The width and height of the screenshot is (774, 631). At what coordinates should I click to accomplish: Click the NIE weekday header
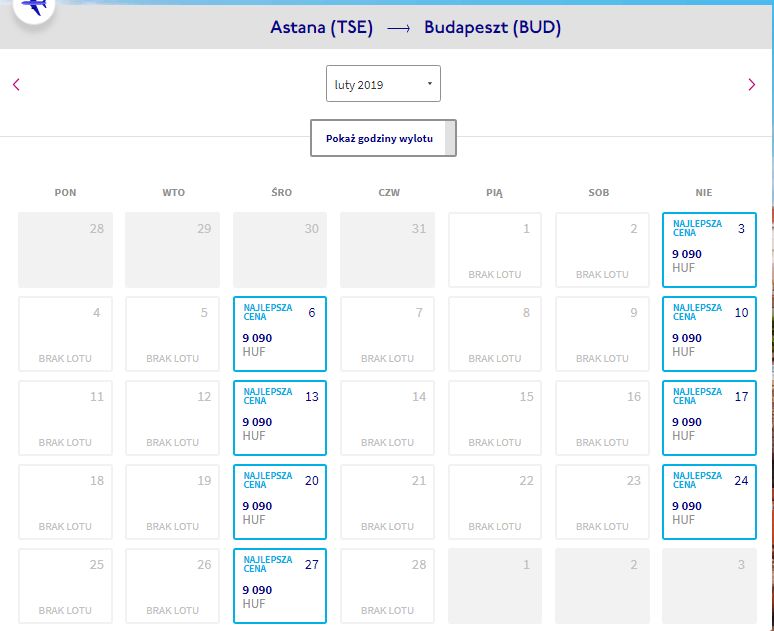703,193
